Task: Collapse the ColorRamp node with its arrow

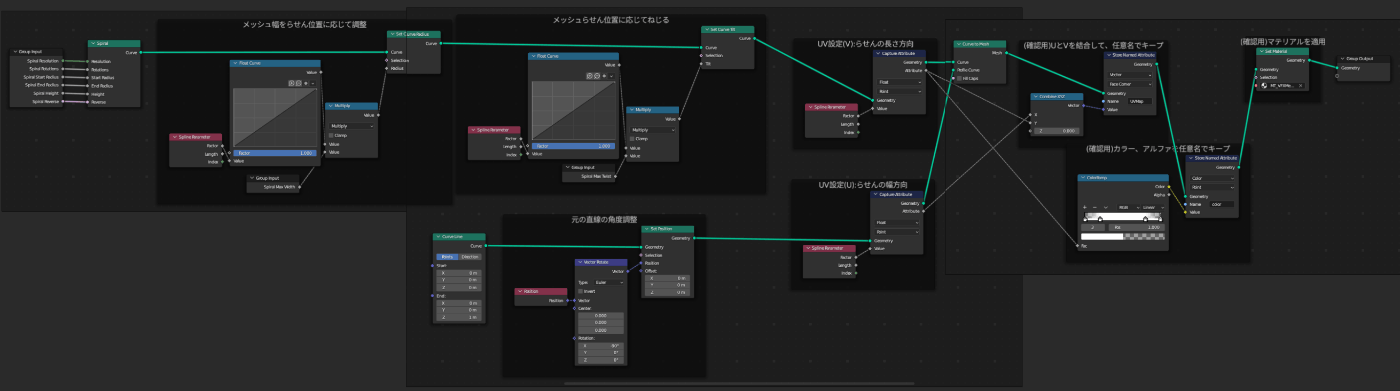Action: point(1082,178)
